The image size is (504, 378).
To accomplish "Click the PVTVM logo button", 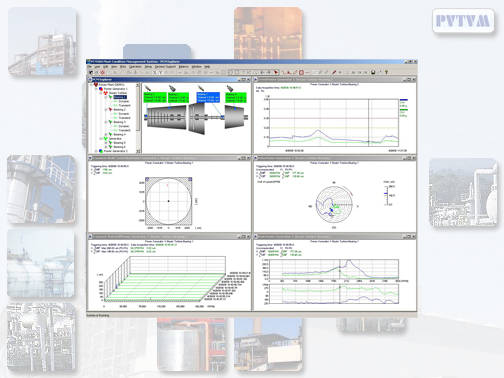I will point(463,21).
